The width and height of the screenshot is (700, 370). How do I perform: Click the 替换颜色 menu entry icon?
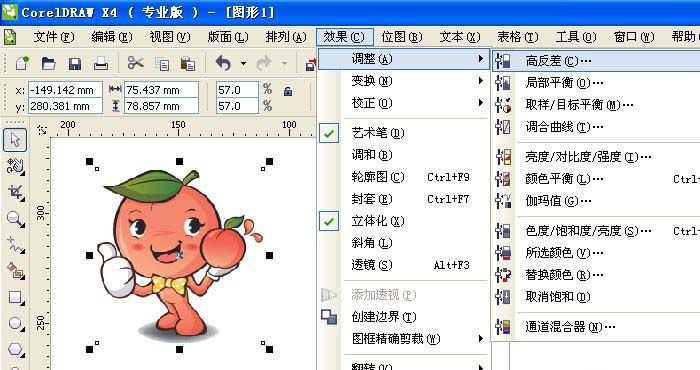(x=504, y=275)
